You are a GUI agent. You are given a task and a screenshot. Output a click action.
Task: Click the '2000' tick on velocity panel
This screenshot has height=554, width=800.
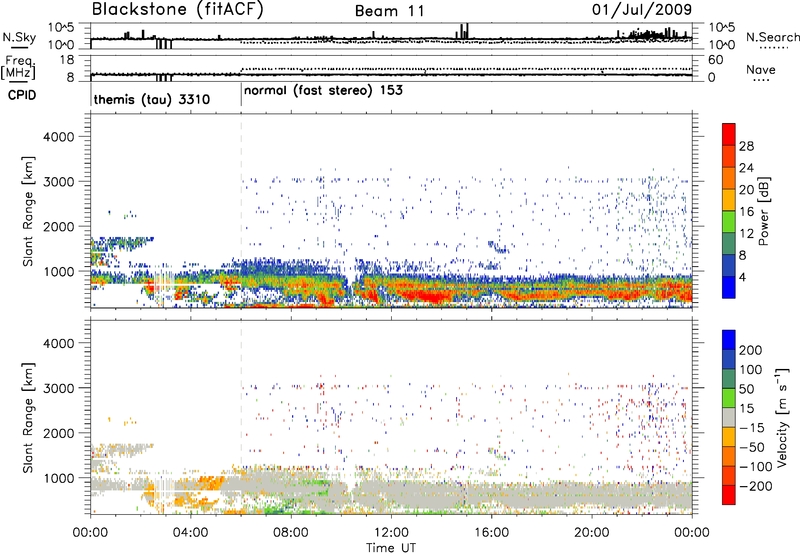(x=59, y=433)
